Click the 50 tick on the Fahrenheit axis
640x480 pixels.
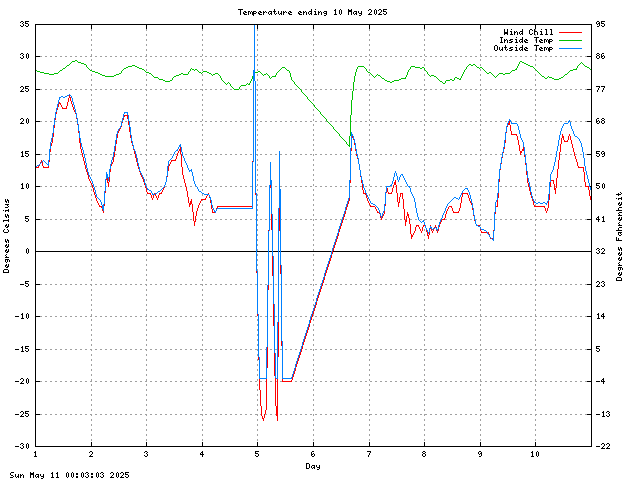(x=600, y=186)
